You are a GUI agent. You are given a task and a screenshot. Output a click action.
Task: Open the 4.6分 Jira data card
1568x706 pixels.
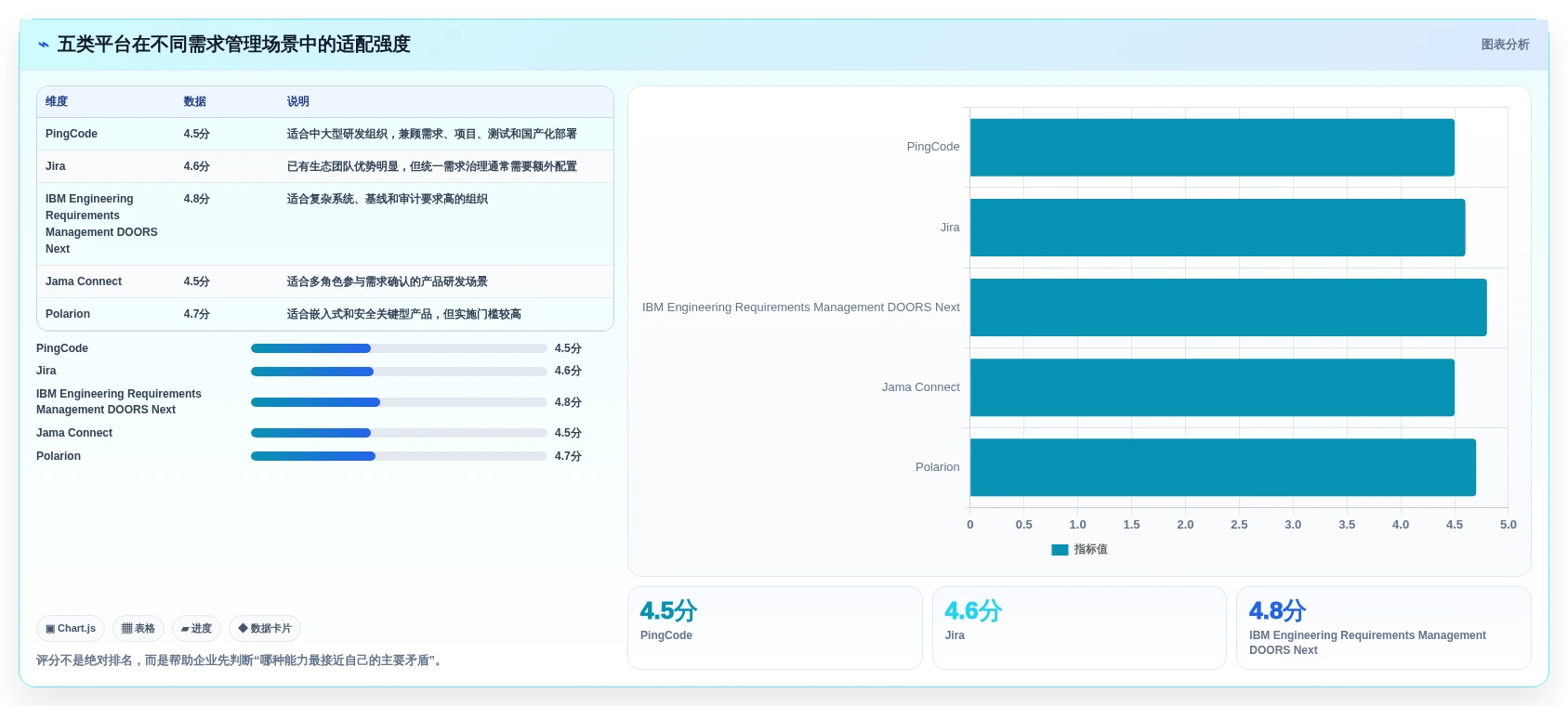(1079, 628)
